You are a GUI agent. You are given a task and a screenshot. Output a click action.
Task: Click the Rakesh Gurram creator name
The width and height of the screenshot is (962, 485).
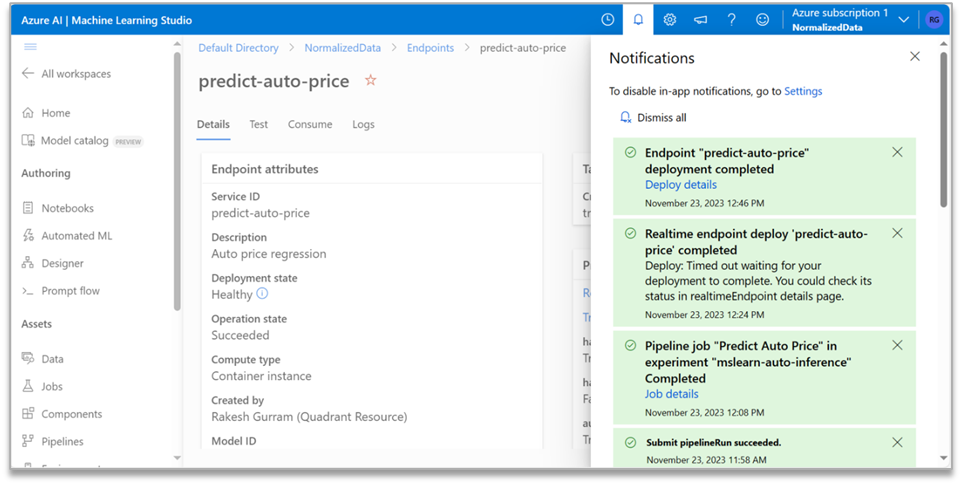coord(309,417)
